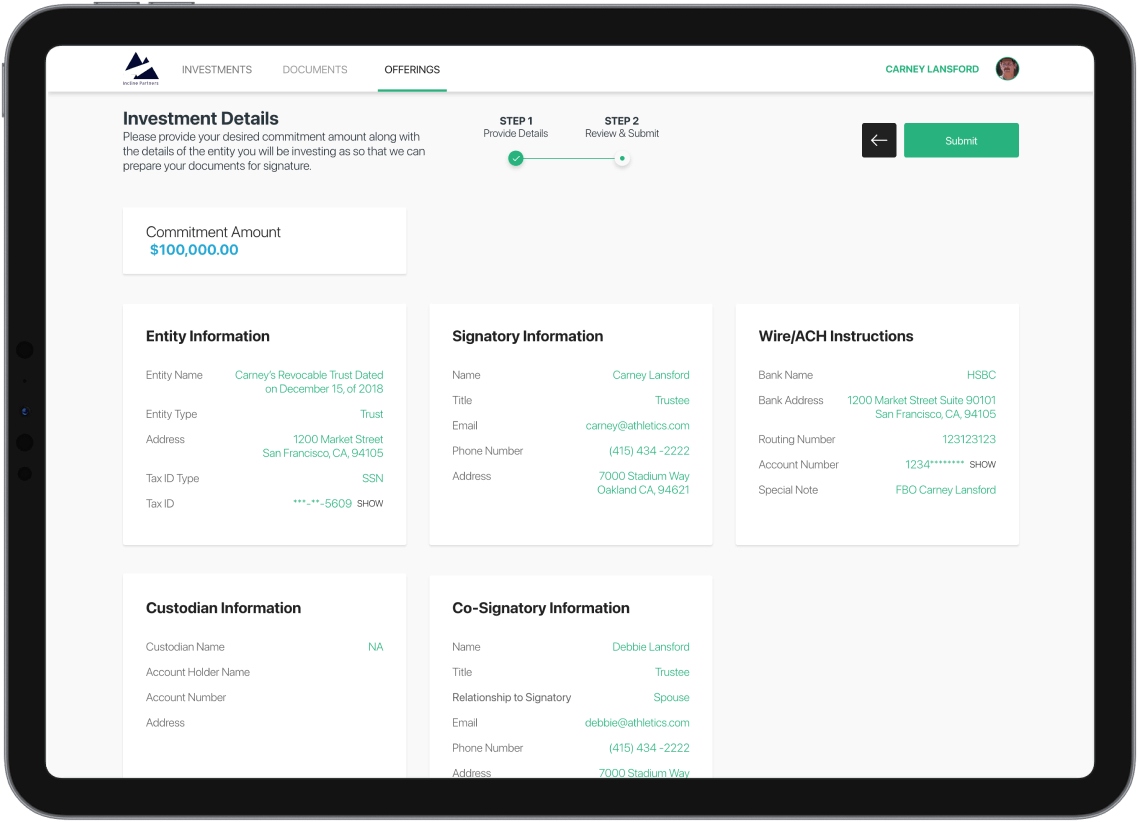Click the signatory phone number

[x=649, y=451]
